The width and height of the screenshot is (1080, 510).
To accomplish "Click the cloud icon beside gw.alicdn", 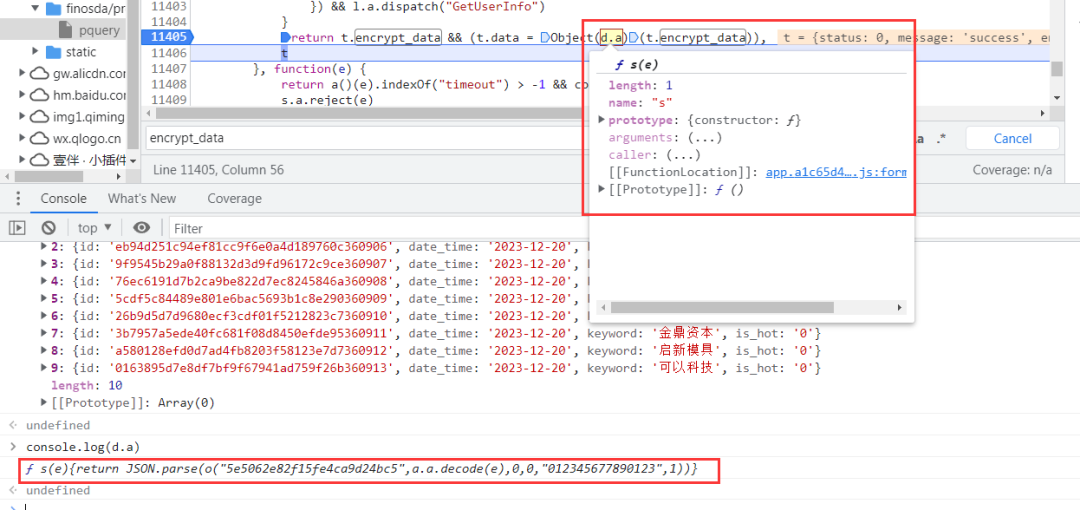I will pos(39,74).
